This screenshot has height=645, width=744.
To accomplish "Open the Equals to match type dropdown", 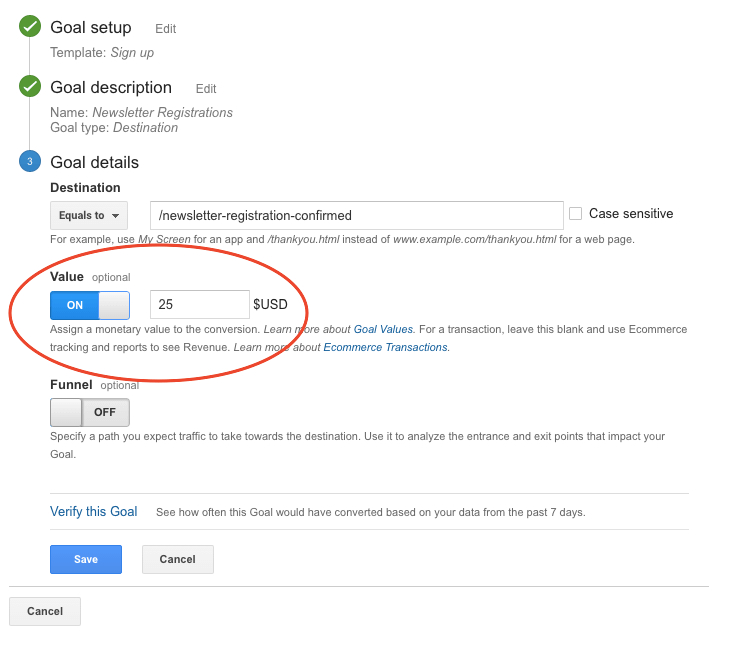I will [x=89, y=215].
